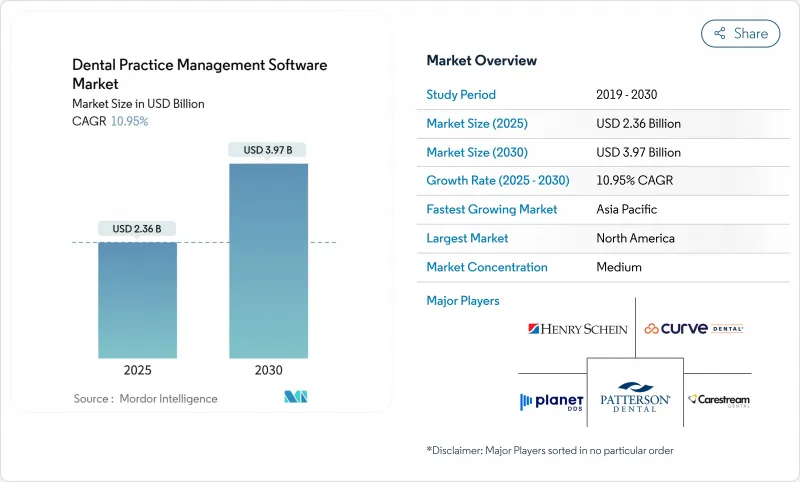Select the Growth Rate (2025 - 2030) row
This screenshot has width=800, height=482.
point(606,181)
